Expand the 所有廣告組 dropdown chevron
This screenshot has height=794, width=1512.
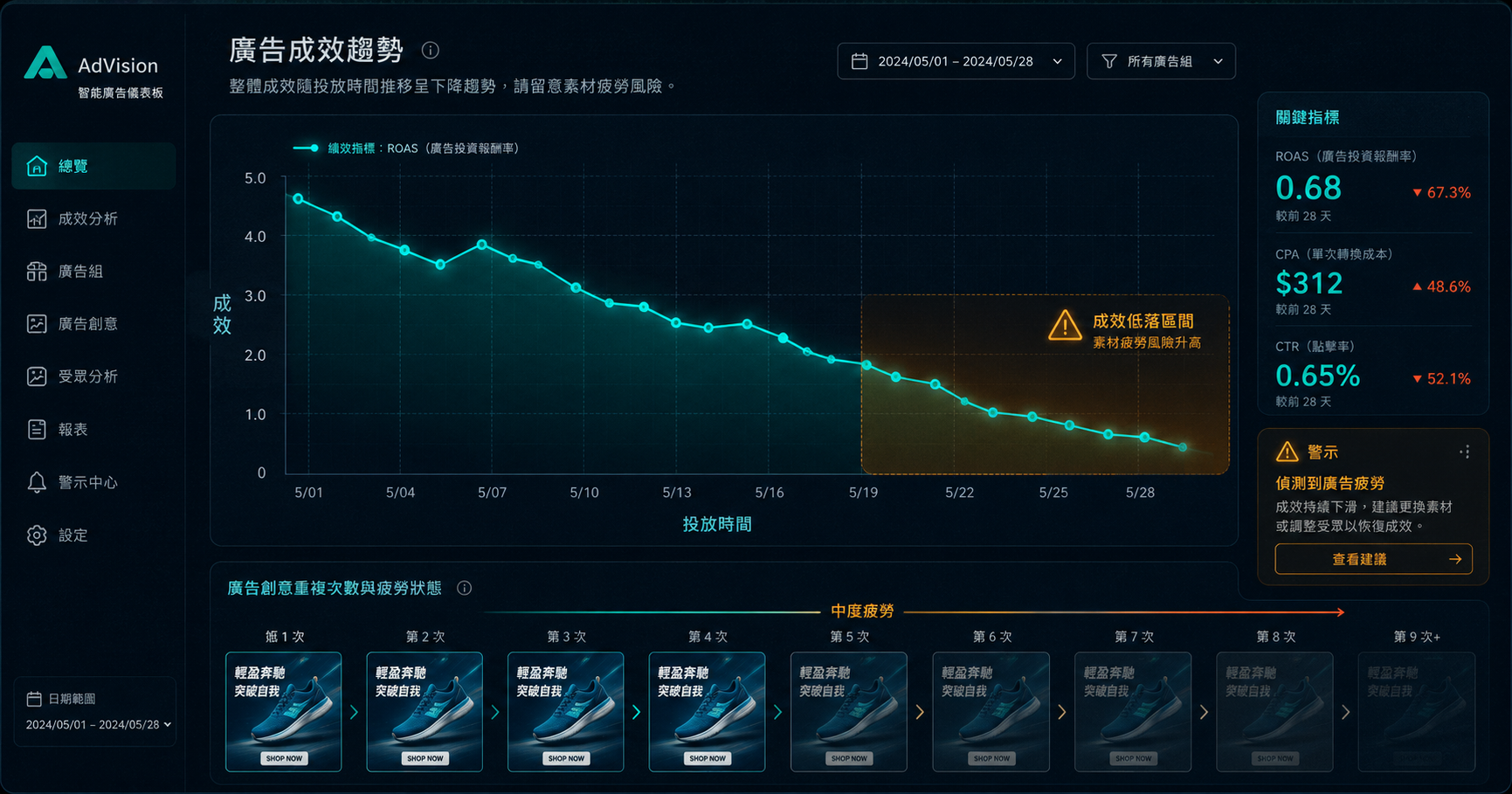coord(1219,61)
